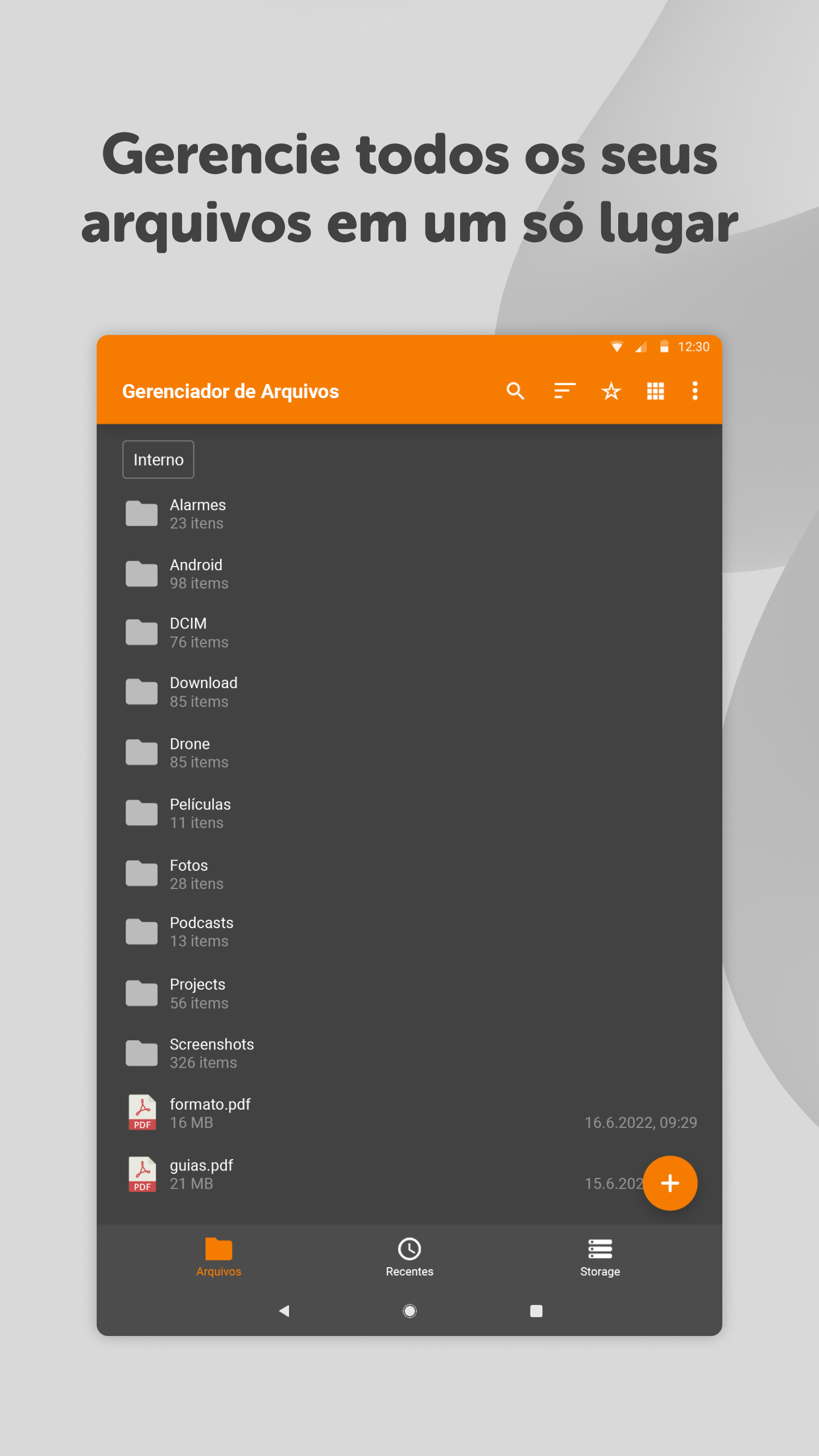Click the 98 items count text
This screenshot has width=819, height=1456.
point(199,584)
